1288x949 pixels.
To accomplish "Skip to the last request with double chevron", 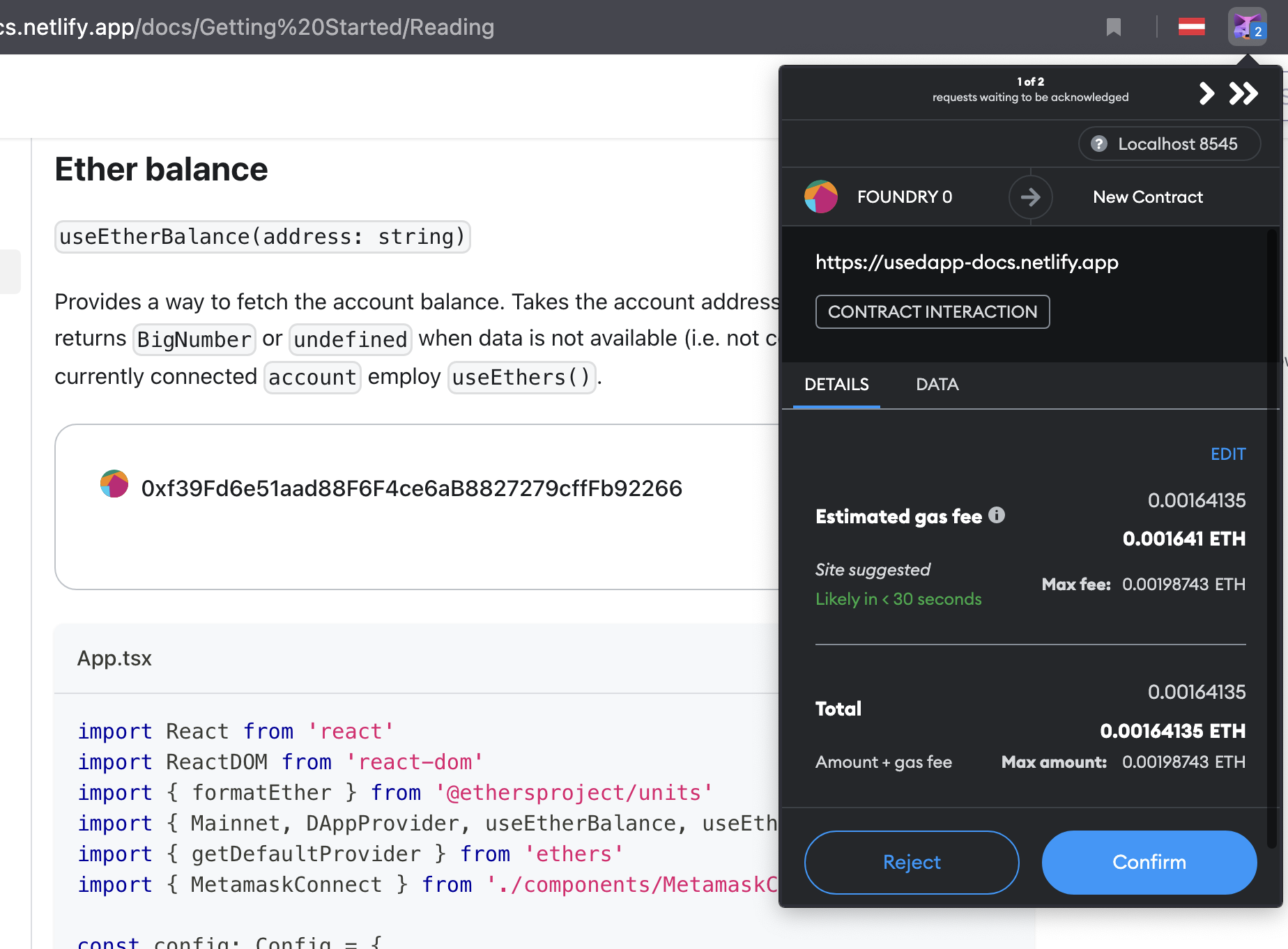I will coord(1243,93).
